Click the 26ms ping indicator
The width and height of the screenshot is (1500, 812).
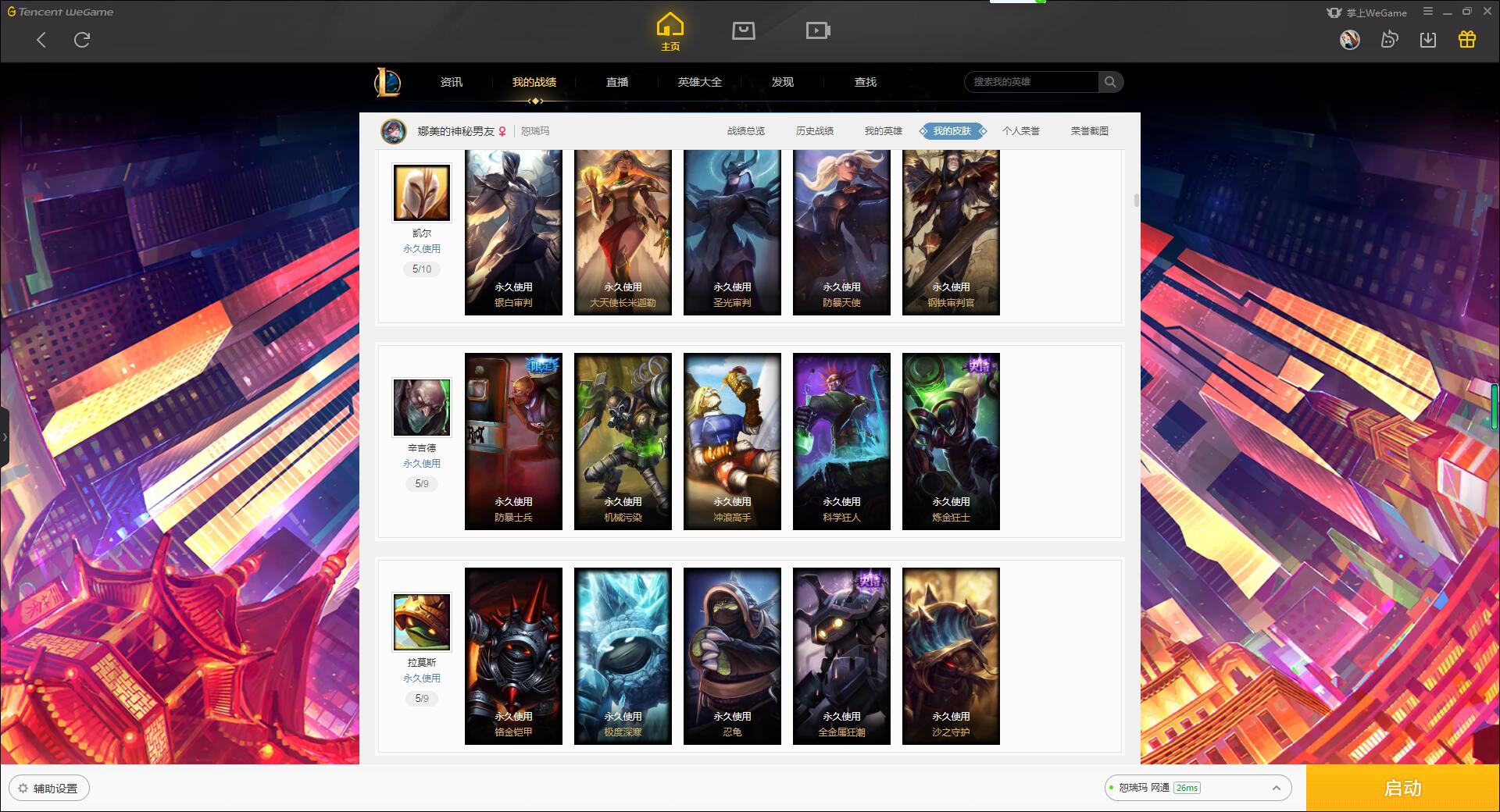1187,788
